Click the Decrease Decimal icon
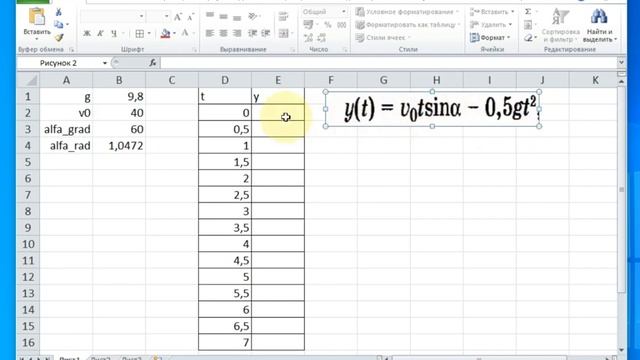Image resolution: width=640 pixels, height=360 pixels. pos(322,38)
